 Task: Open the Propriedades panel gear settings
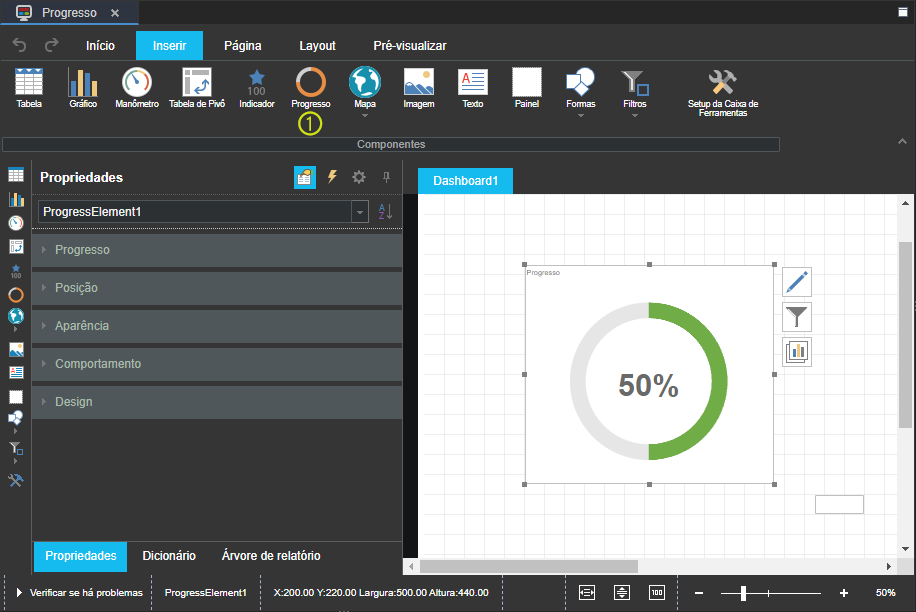(359, 177)
